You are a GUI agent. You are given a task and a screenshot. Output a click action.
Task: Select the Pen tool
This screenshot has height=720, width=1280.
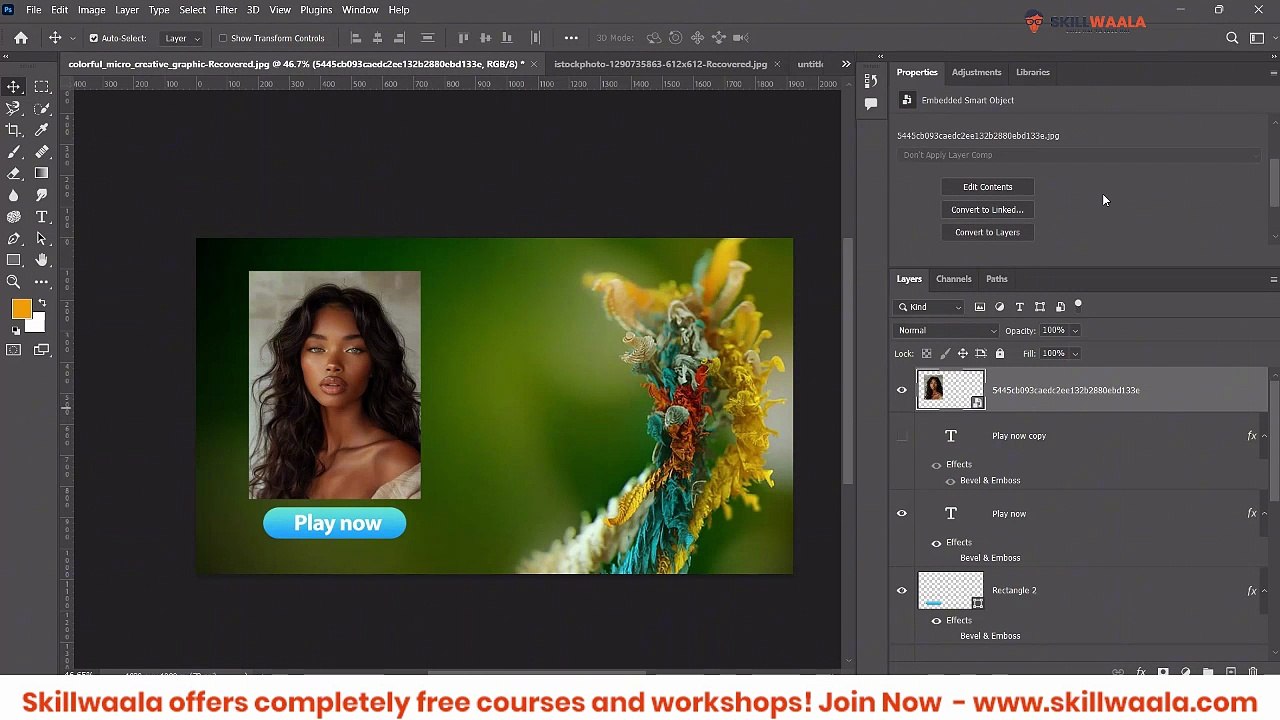[x=14, y=239]
